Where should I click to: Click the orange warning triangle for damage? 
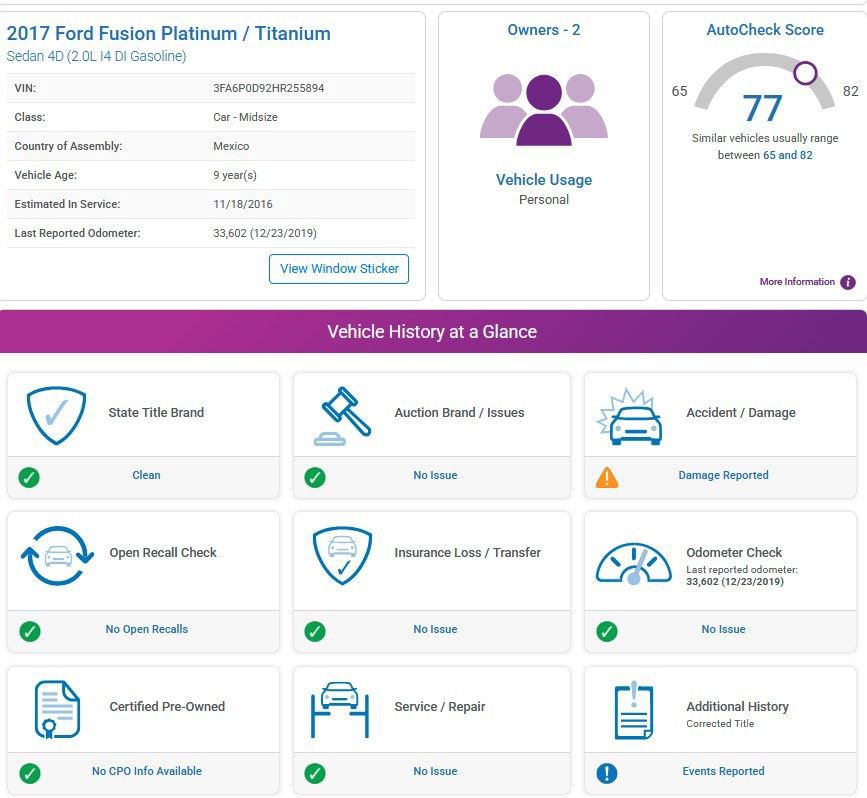click(607, 477)
